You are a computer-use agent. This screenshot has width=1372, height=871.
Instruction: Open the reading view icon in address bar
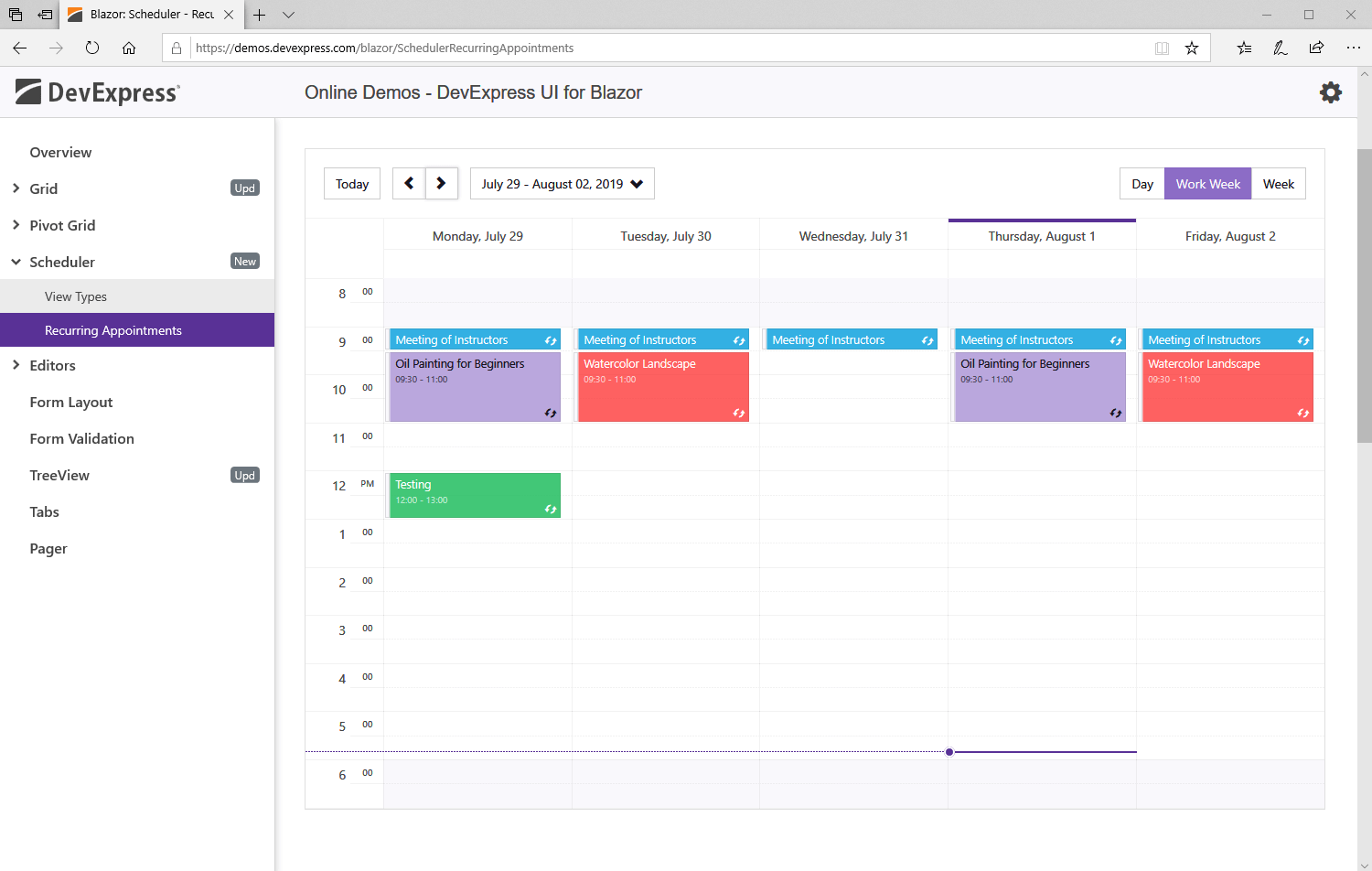[x=1162, y=48]
